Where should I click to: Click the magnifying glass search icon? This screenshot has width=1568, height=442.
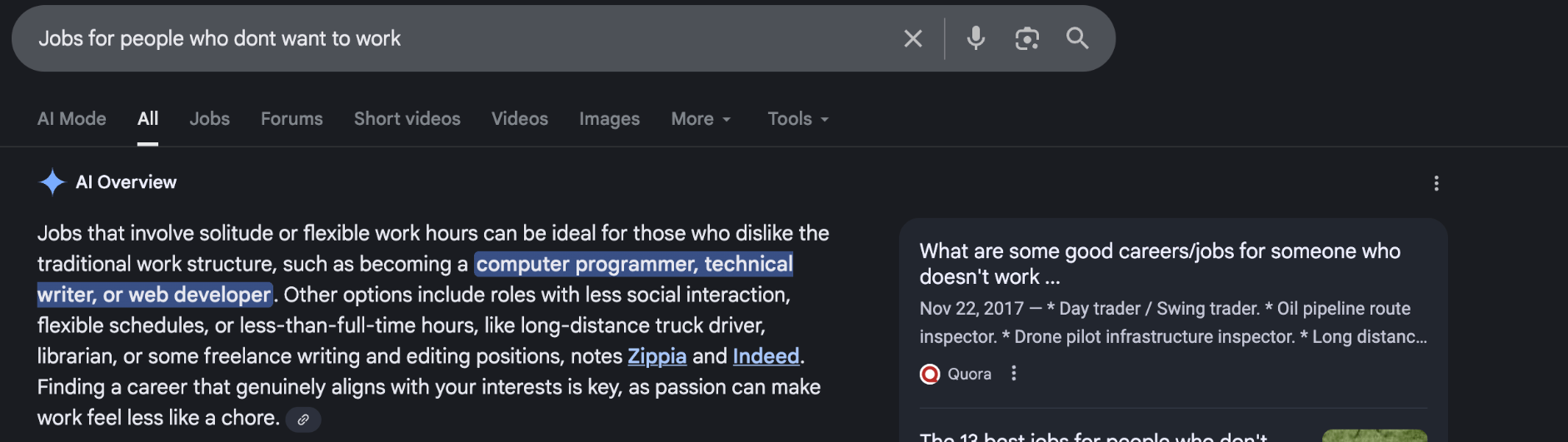coord(1077,38)
